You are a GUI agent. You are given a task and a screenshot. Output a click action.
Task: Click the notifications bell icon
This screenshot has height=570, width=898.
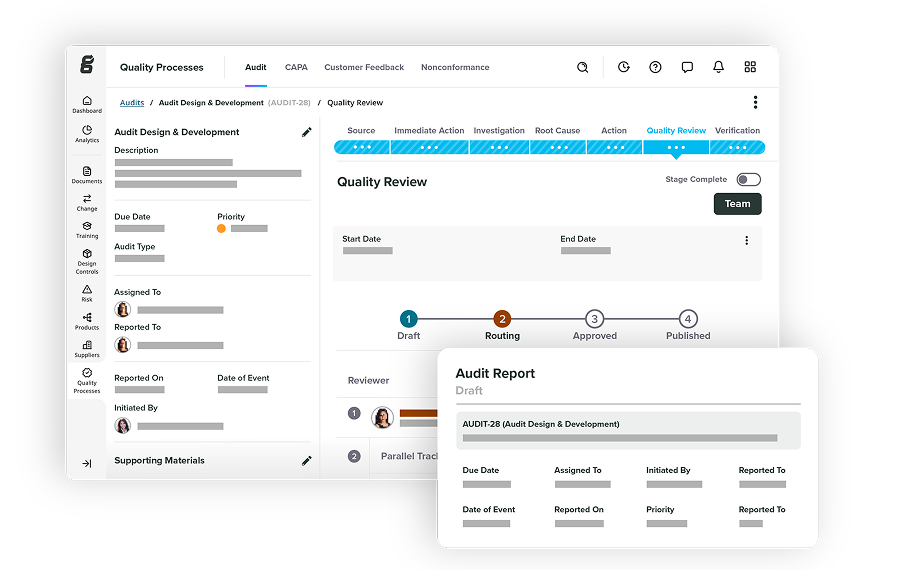[x=718, y=67]
